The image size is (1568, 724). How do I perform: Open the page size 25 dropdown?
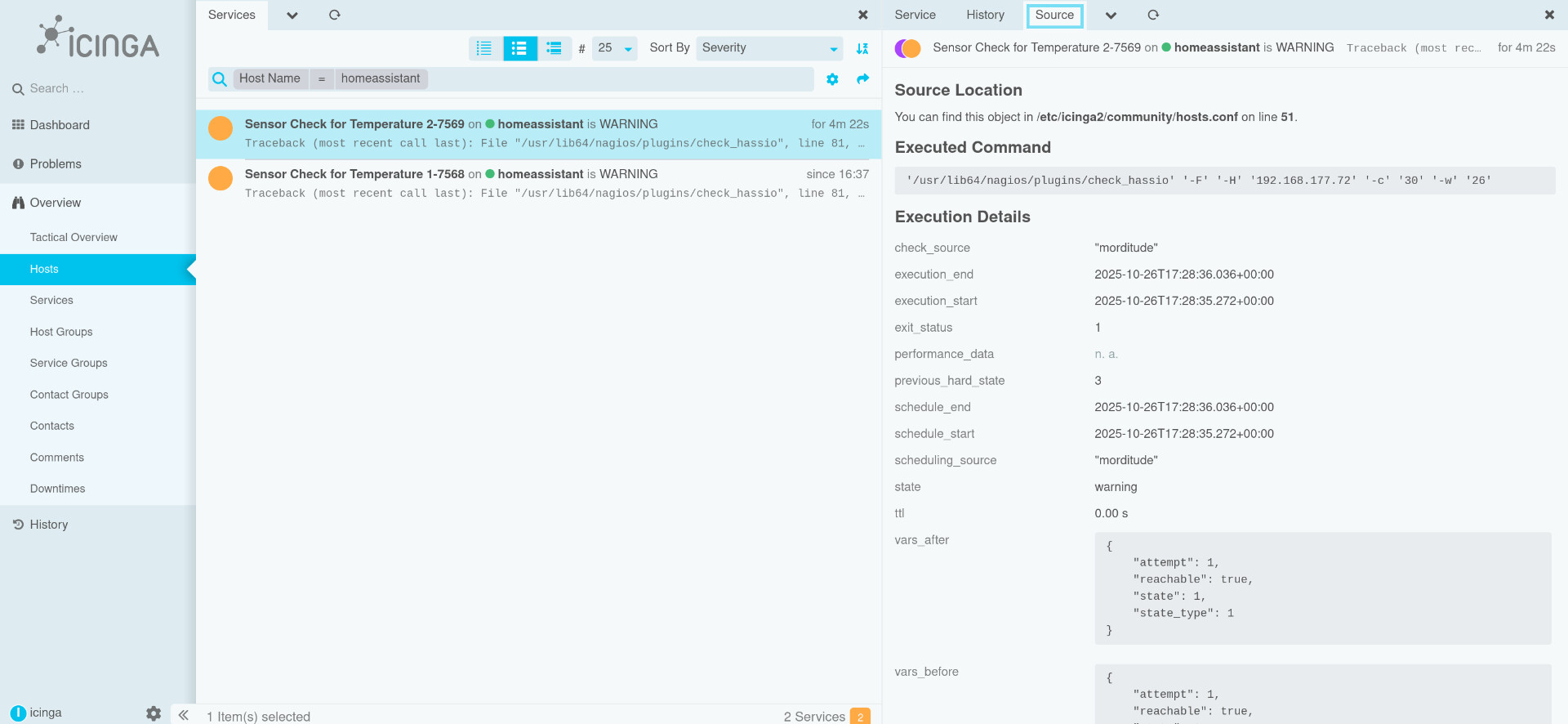point(614,48)
